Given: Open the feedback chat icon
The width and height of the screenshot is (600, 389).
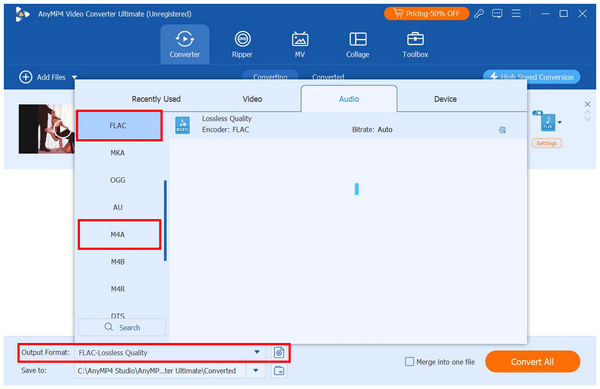Looking at the screenshot, I should click(x=497, y=14).
